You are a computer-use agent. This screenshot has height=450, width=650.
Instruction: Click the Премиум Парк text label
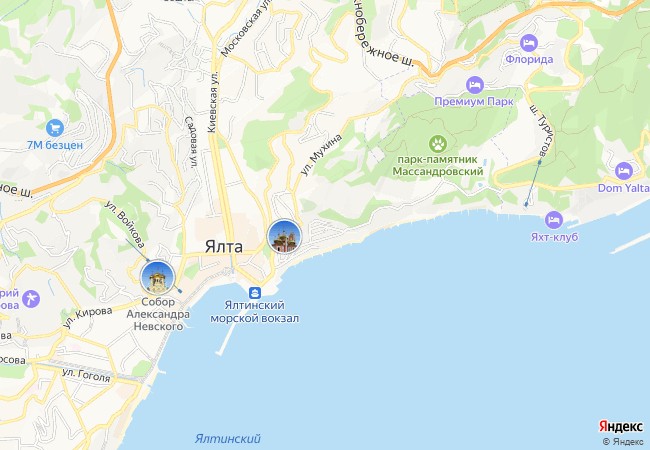click(x=474, y=102)
